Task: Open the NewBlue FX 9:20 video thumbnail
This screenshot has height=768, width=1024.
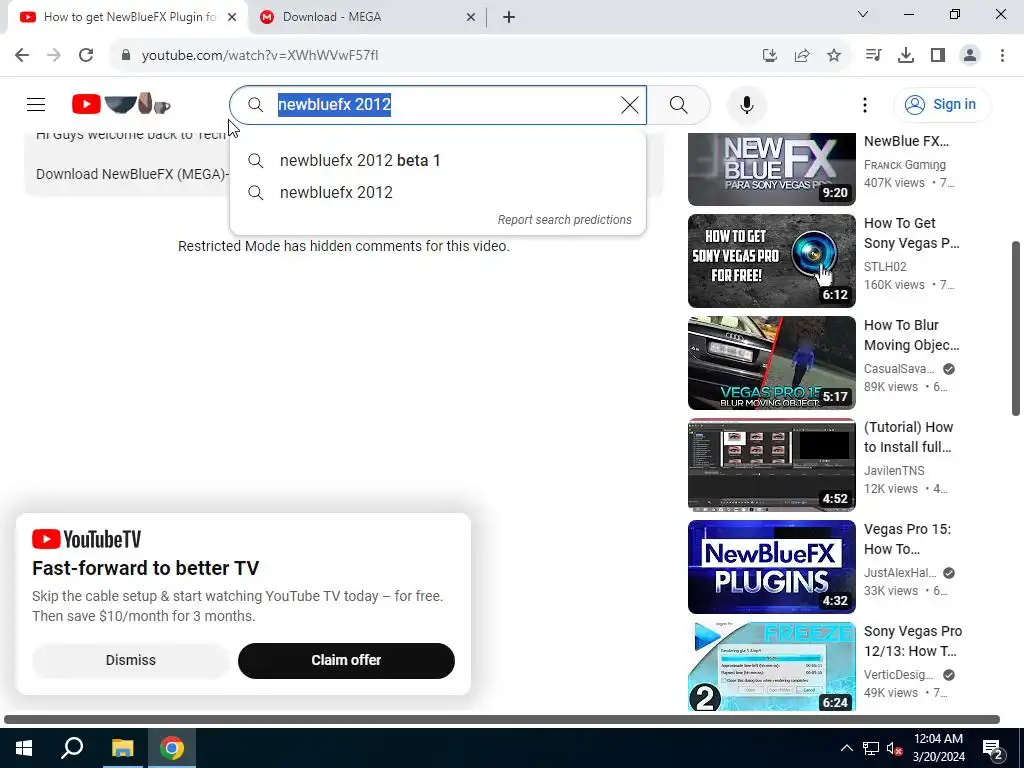Action: (x=771, y=169)
